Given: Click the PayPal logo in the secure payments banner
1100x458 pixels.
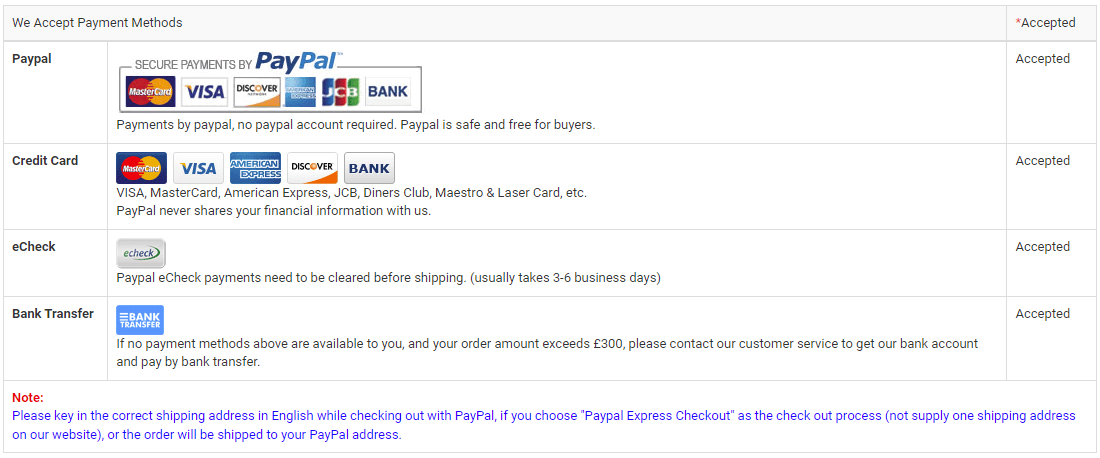Looking at the screenshot, I should (298, 62).
